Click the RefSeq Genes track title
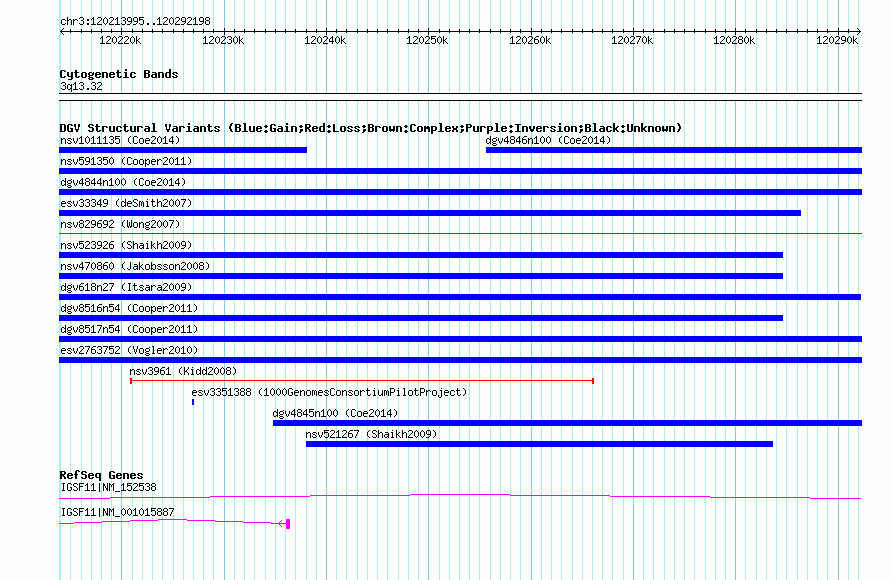Image resolution: width=890 pixels, height=580 pixels. point(102,475)
